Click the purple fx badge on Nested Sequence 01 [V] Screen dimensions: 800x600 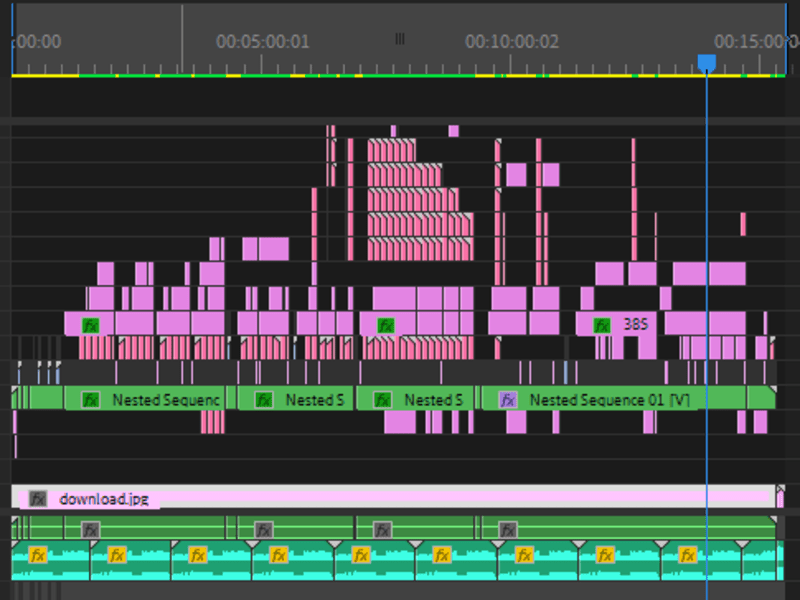coord(508,399)
